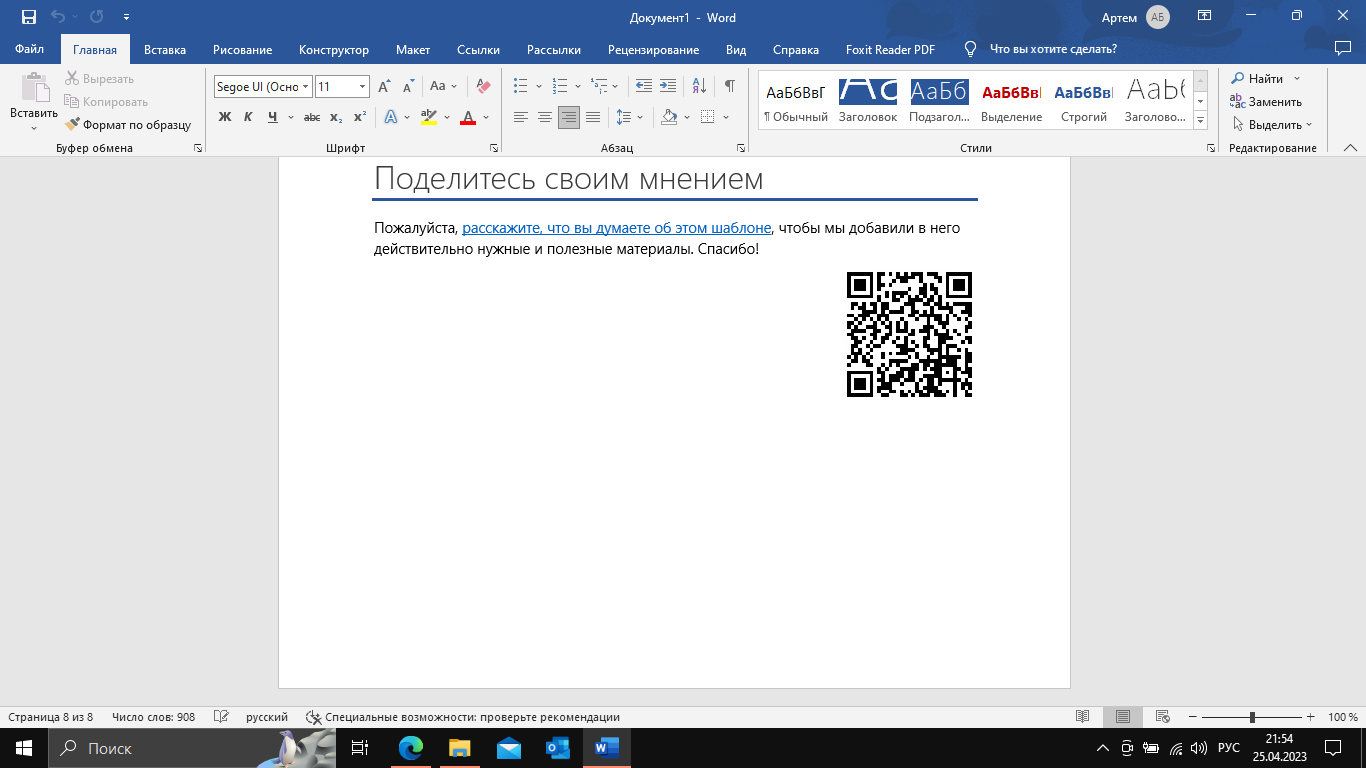The width and height of the screenshot is (1366, 768).
Task: Toggle underline Ч formatting
Action: click(272, 117)
